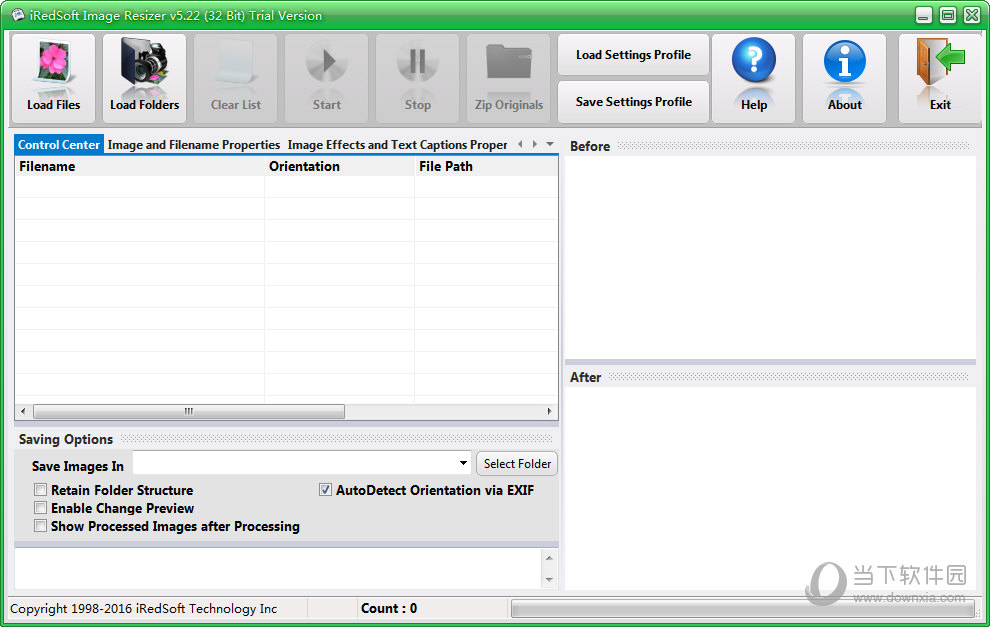Switch to Control Center tab
The height and width of the screenshot is (627, 990).
tap(59, 145)
